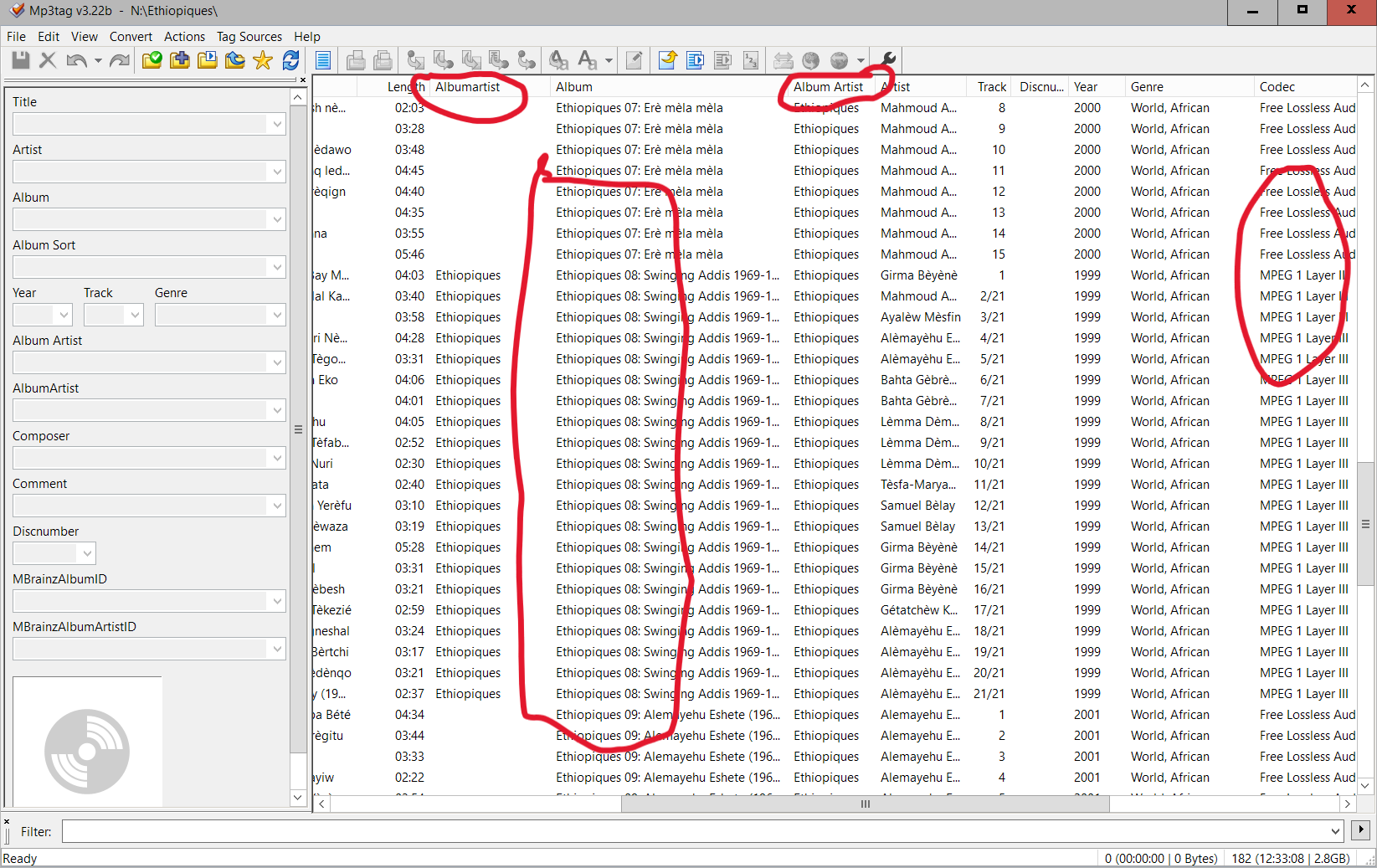Image resolution: width=1377 pixels, height=868 pixels.
Task: Click the first printer-style playlist icon
Action: coord(356,60)
